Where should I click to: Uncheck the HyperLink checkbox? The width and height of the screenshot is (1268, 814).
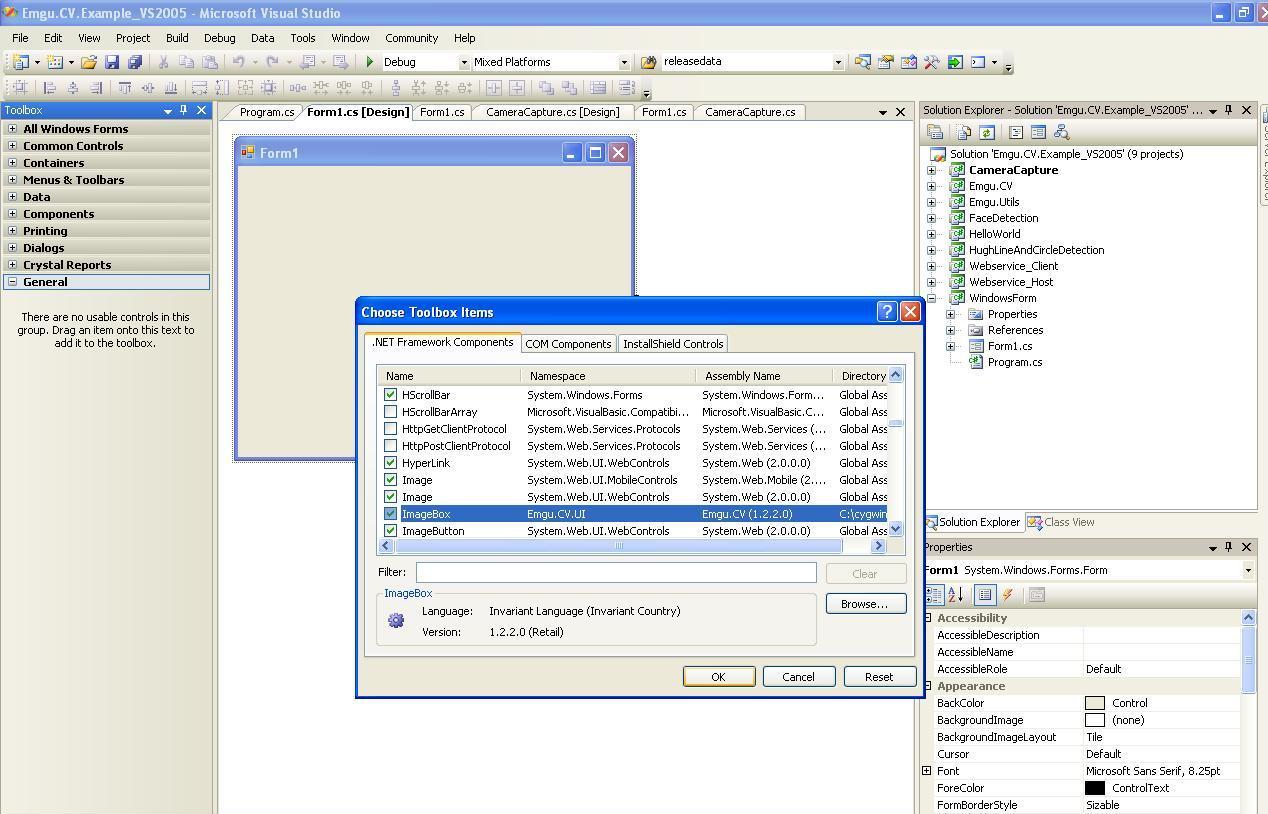tap(391, 463)
